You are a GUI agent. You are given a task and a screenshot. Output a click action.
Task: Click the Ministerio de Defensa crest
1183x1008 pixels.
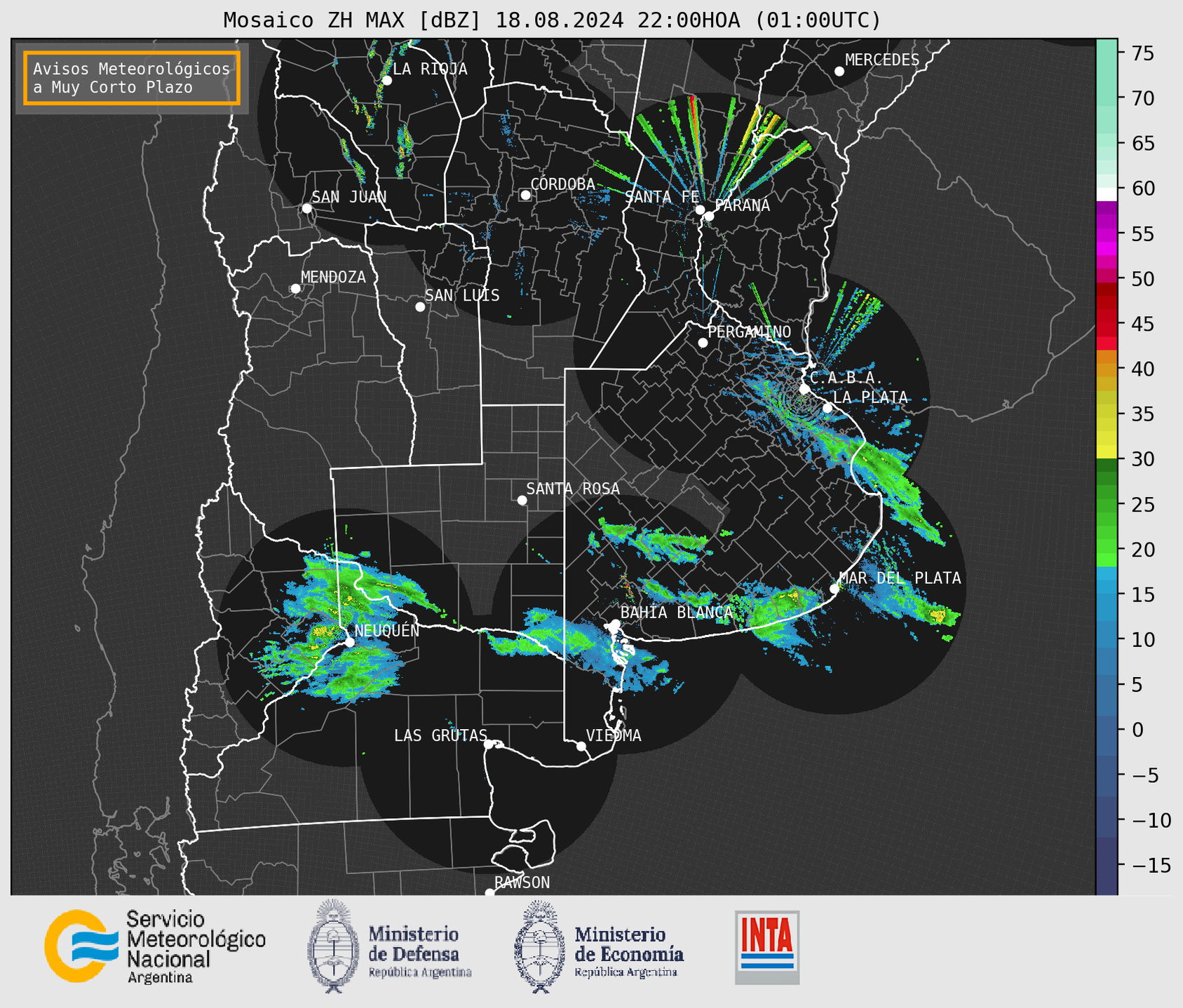click(332, 946)
